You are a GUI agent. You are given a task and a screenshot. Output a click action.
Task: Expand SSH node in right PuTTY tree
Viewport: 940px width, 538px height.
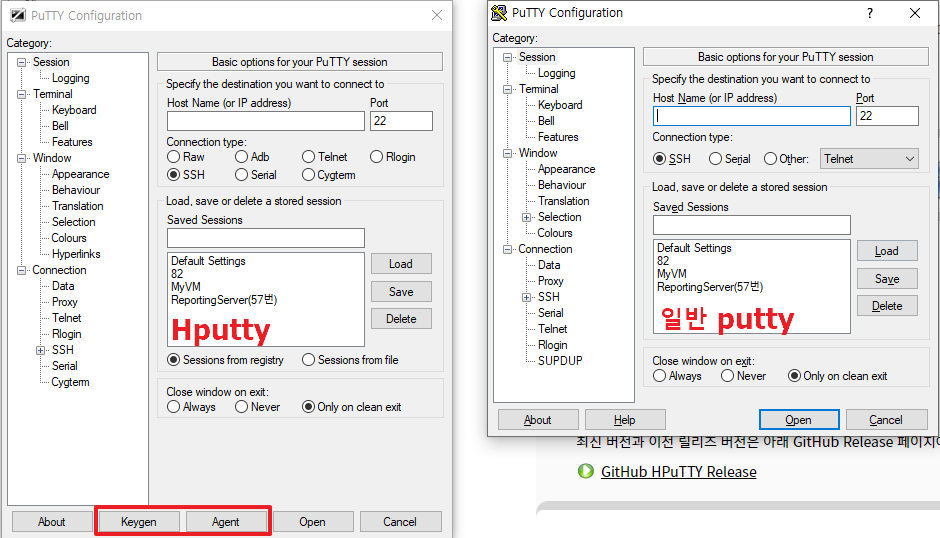coord(526,297)
